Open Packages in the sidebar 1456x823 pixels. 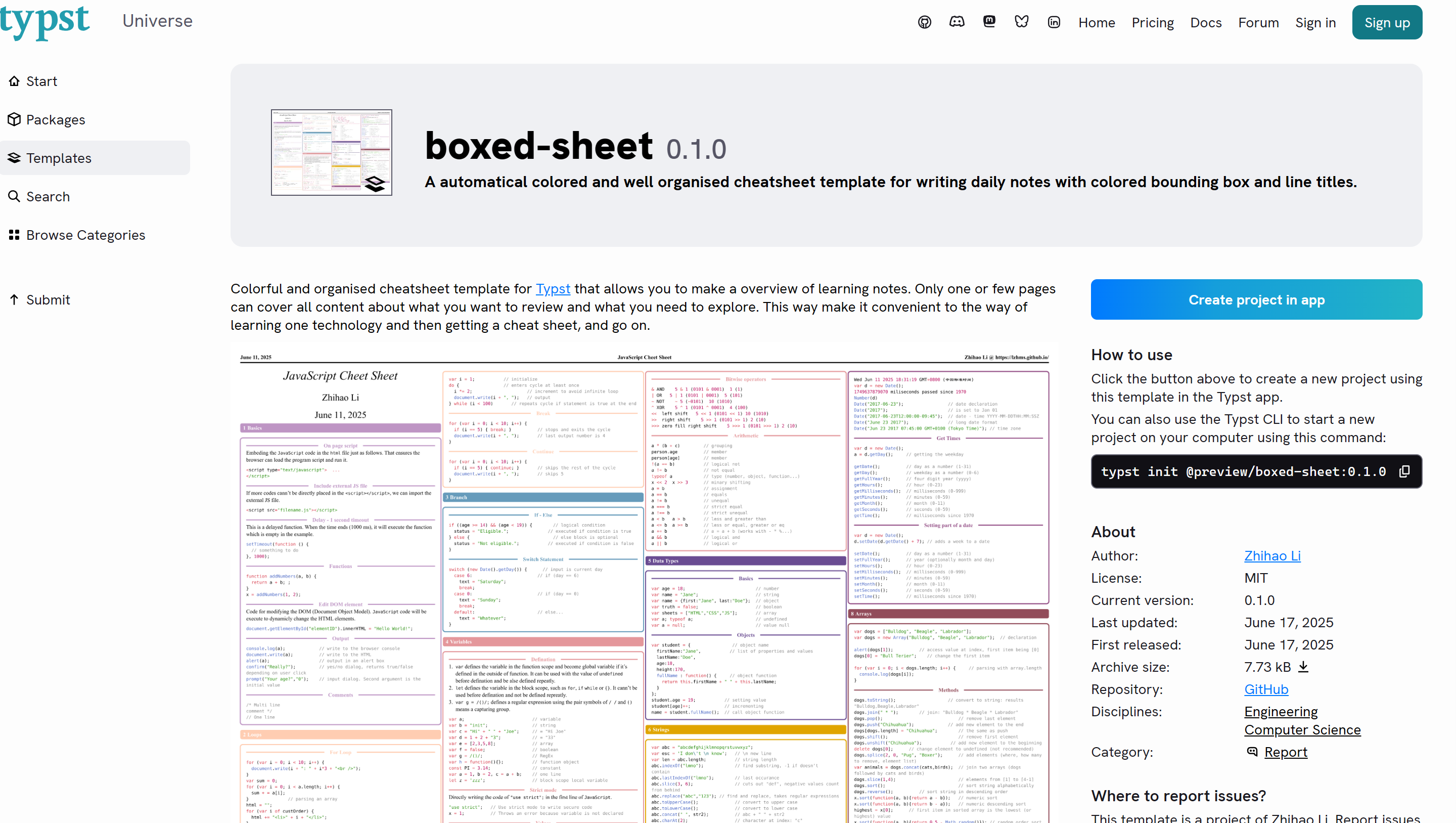[x=95, y=119]
